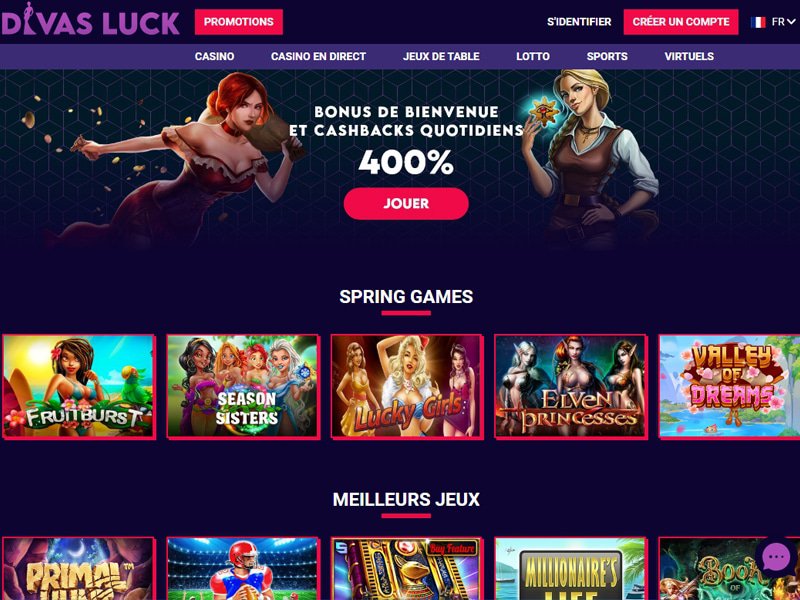The width and height of the screenshot is (800, 600).
Task: Open the Lucky Girls game tile
Action: 407,386
